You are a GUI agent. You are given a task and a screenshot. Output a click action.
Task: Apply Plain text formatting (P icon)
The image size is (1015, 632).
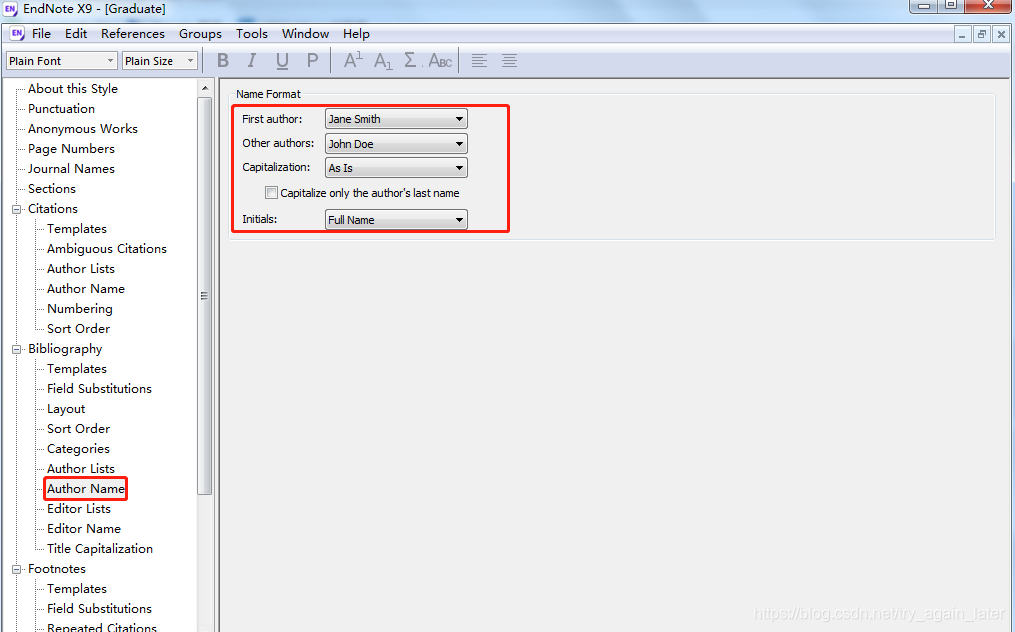point(313,61)
